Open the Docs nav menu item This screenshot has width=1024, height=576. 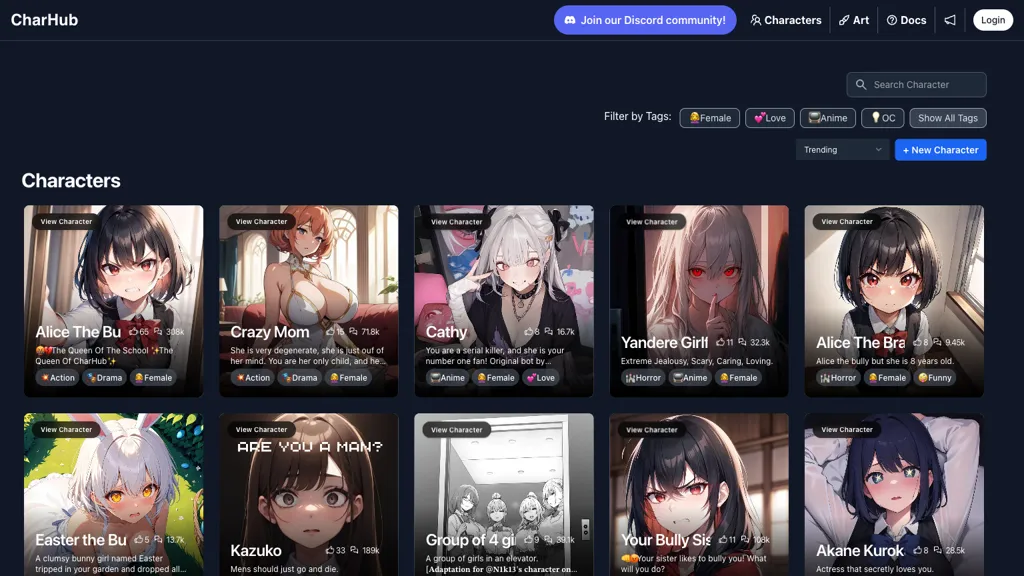[x=906, y=20]
